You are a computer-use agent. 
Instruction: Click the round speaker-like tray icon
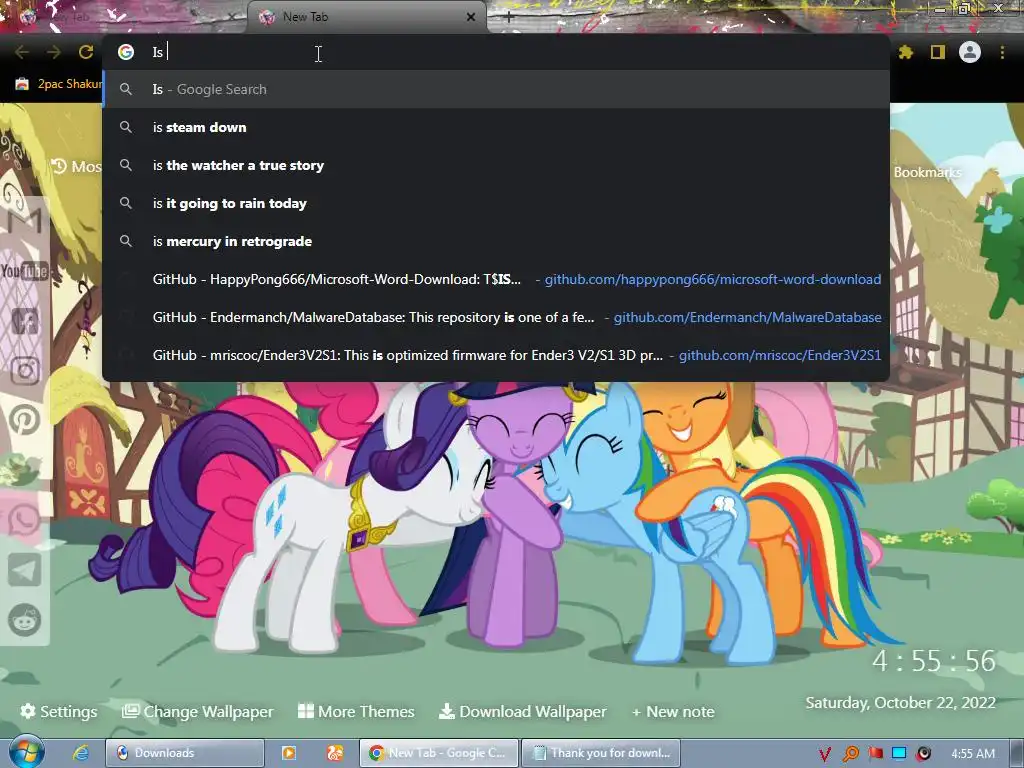(x=923, y=754)
